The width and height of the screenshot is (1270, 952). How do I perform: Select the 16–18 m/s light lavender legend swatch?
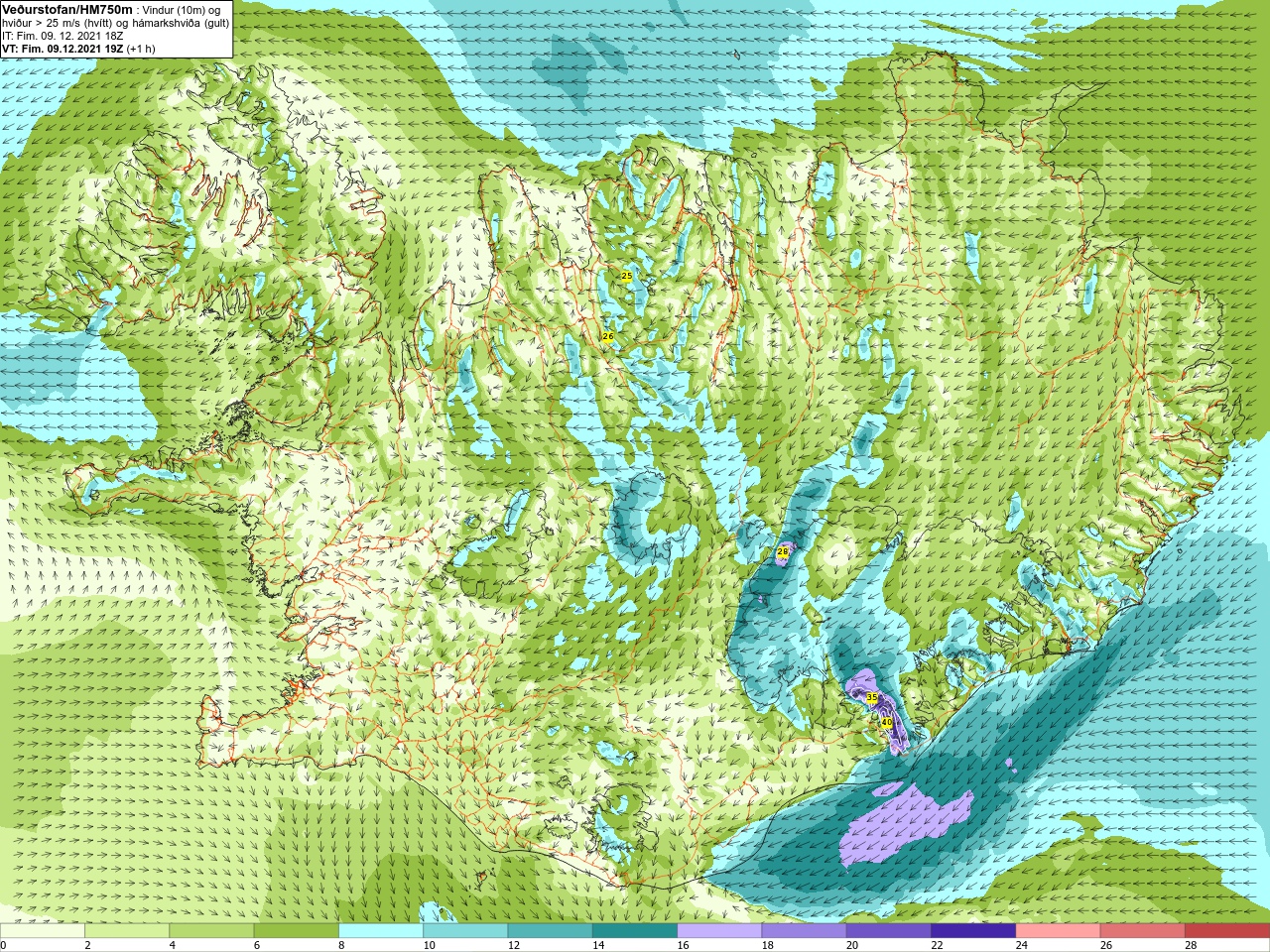tap(719, 931)
